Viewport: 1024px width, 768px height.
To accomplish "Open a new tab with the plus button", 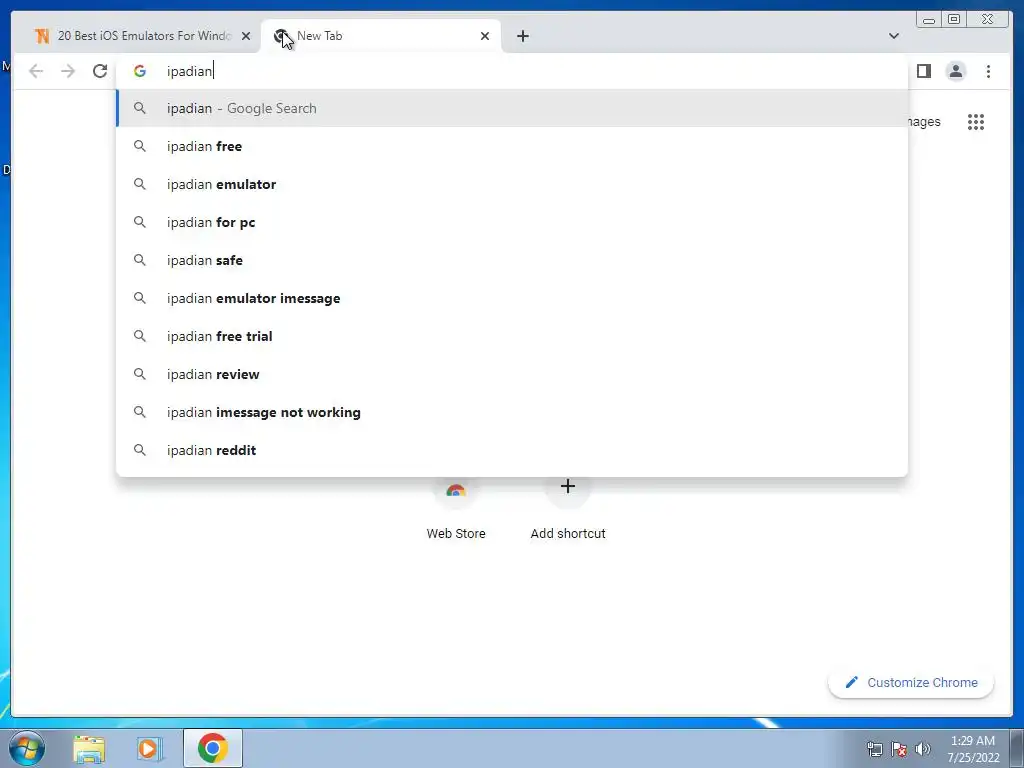I will point(522,36).
